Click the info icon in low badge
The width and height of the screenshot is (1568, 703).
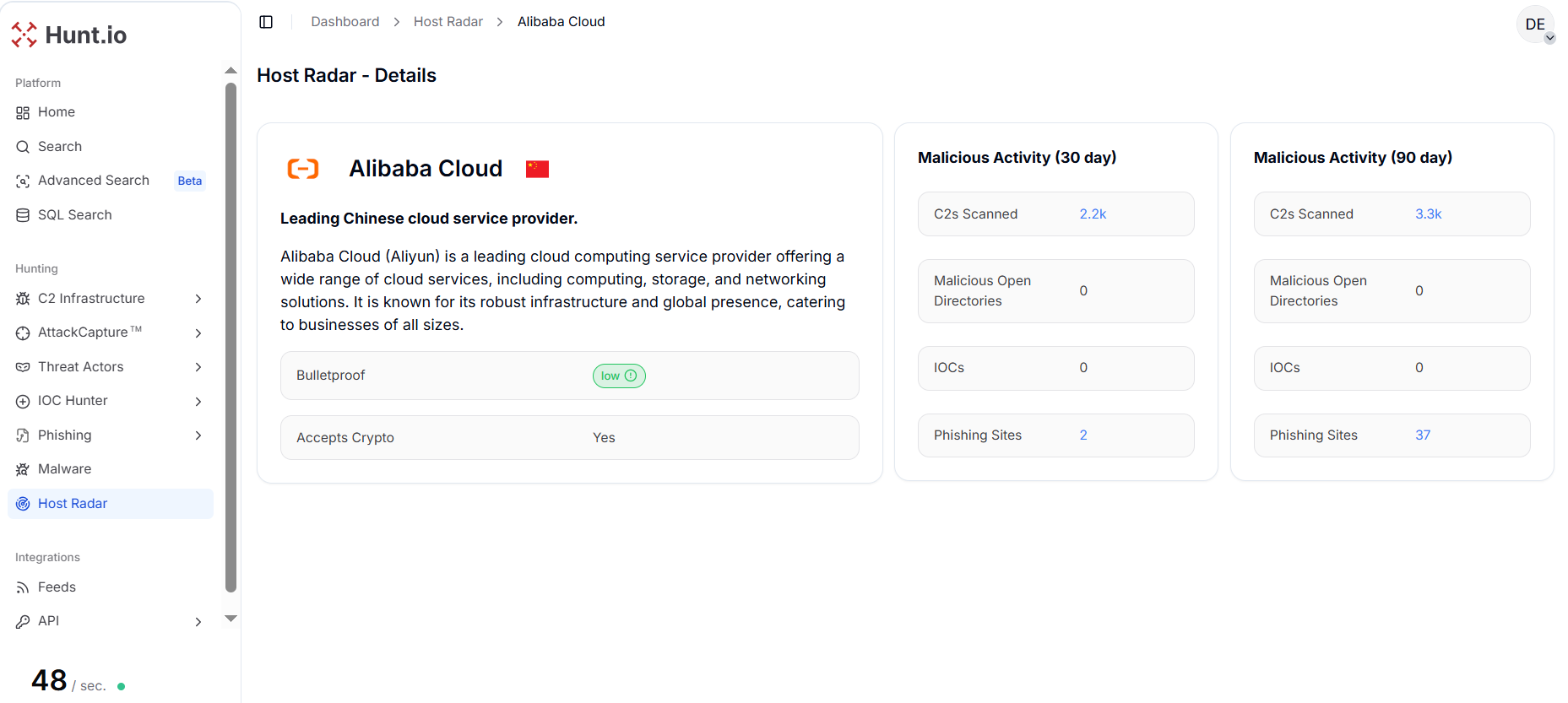pos(631,376)
